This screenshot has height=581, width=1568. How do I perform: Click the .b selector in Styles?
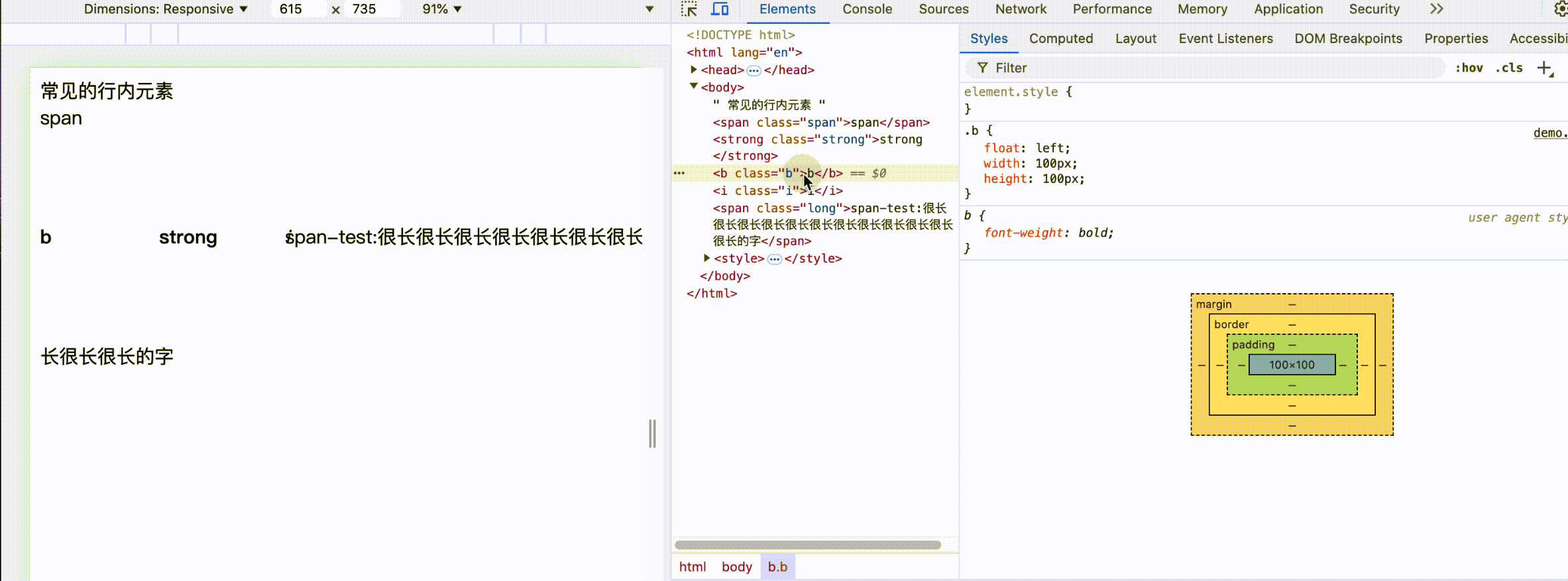coord(971,131)
